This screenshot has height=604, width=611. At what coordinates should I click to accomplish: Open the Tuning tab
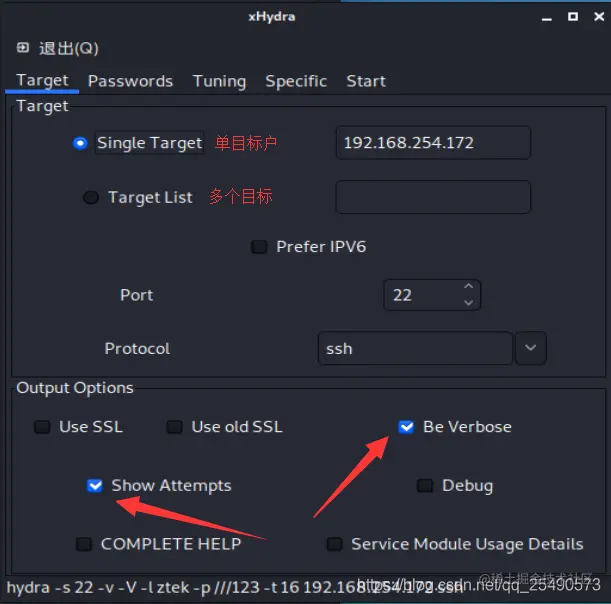pos(219,81)
